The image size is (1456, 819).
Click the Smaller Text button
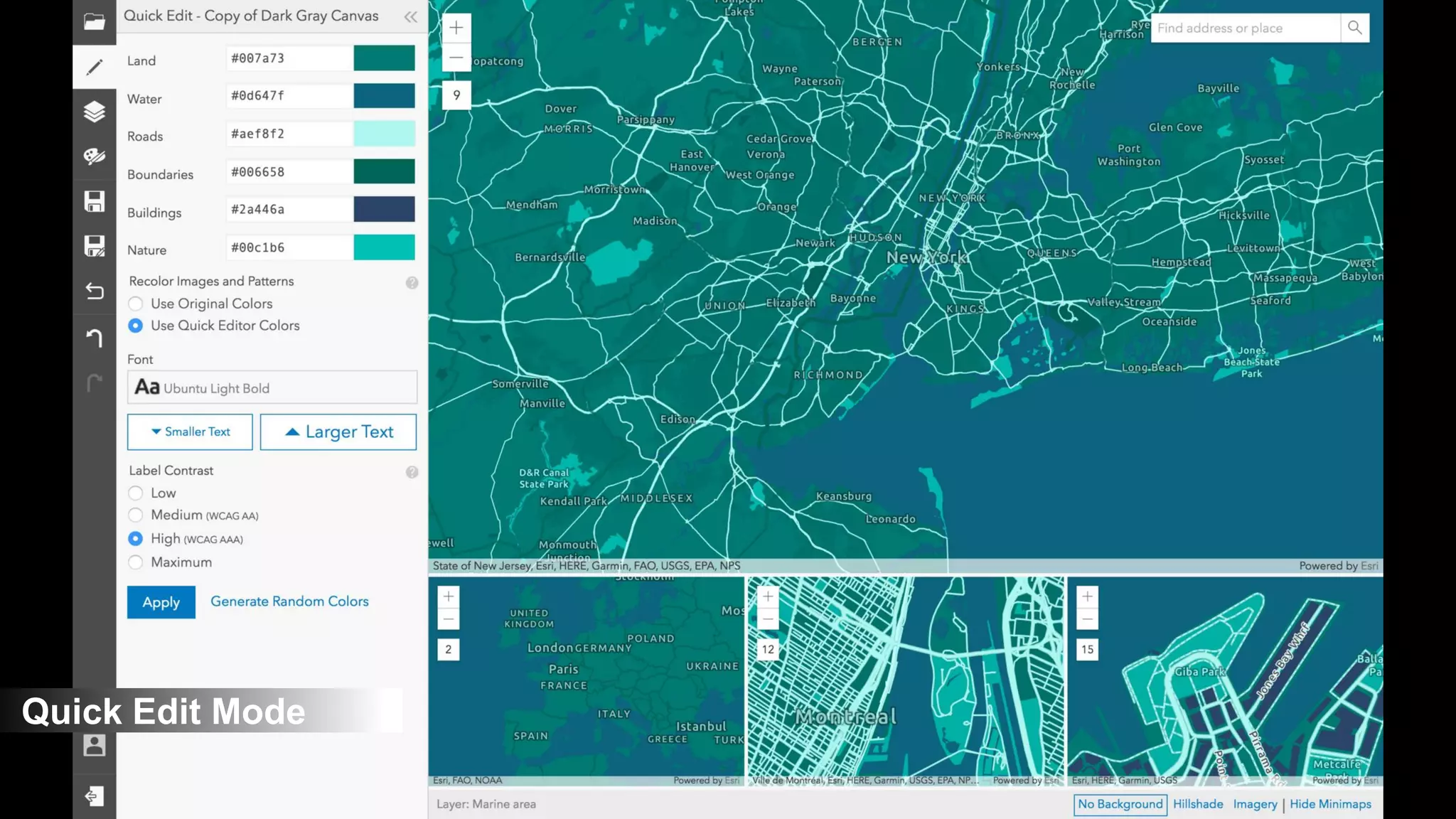pyautogui.click(x=190, y=432)
